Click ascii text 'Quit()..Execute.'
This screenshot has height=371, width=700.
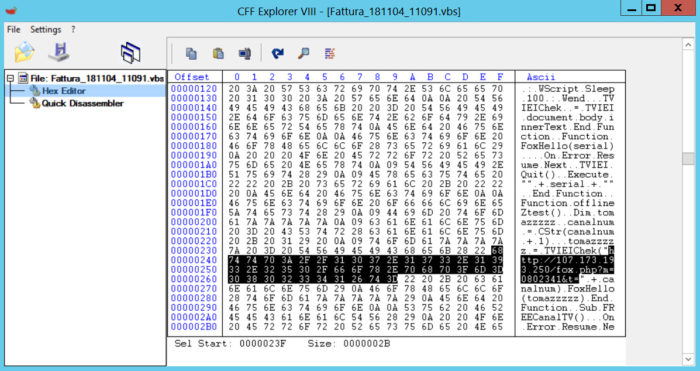pyautogui.click(x=567, y=175)
